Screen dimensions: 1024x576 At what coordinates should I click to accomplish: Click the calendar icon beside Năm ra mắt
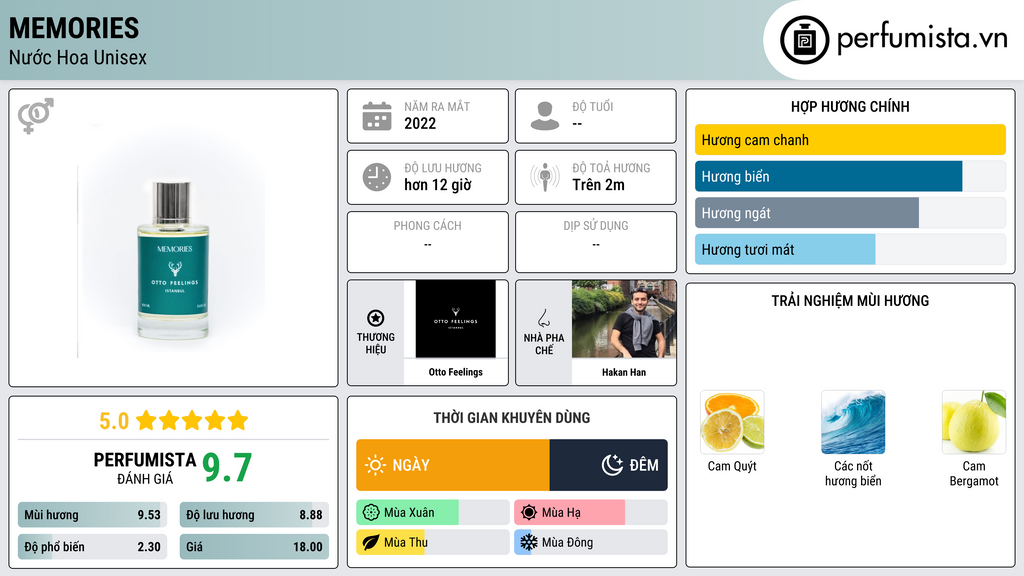coord(377,116)
